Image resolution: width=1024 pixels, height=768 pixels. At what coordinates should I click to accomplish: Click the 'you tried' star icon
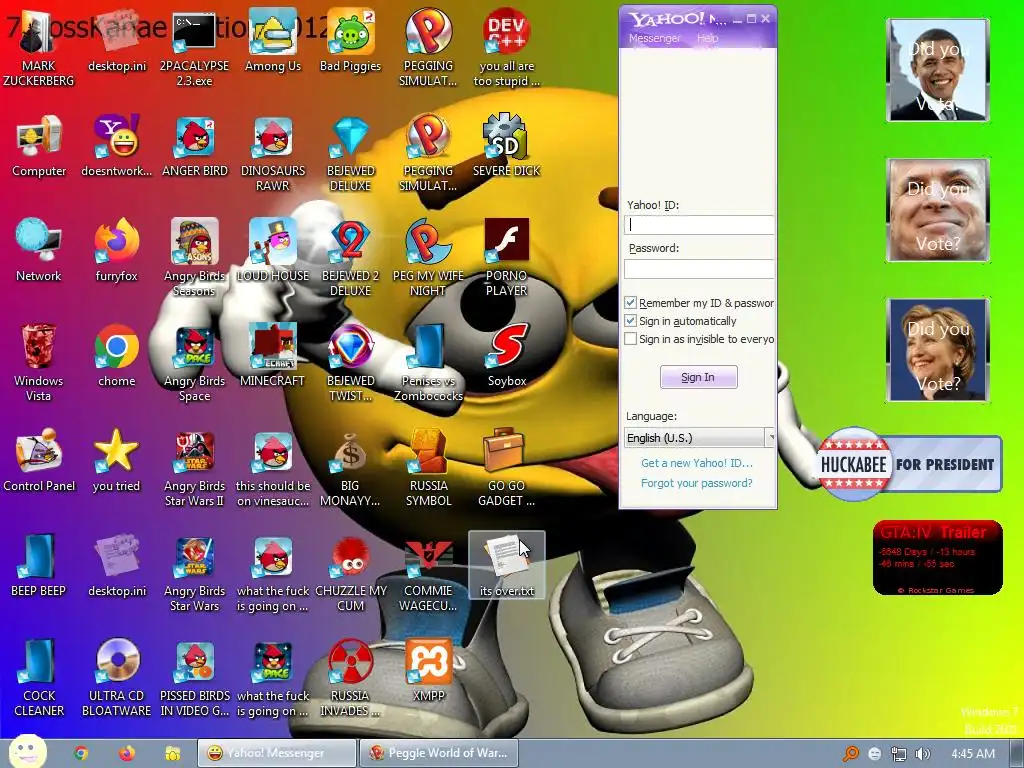point(117,461)
